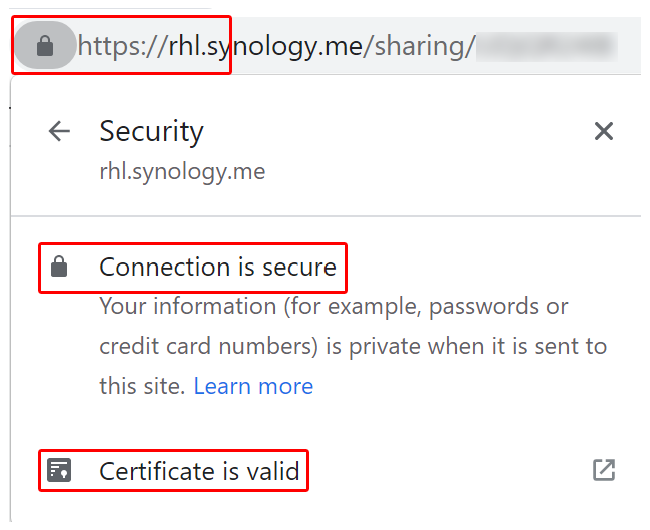
Task: Click the /sharing/ path in the URL
Action: [x=419, y=46]
